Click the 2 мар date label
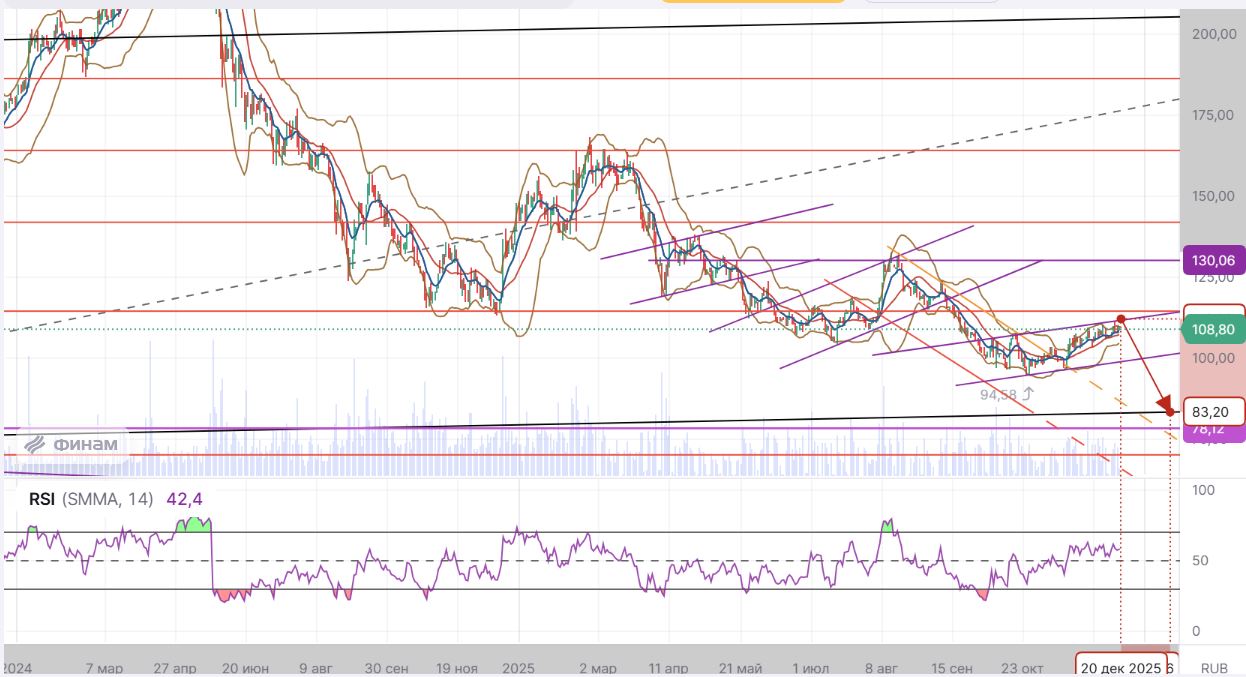Viewport: 1246px width, 677px height. pos(598,667)
